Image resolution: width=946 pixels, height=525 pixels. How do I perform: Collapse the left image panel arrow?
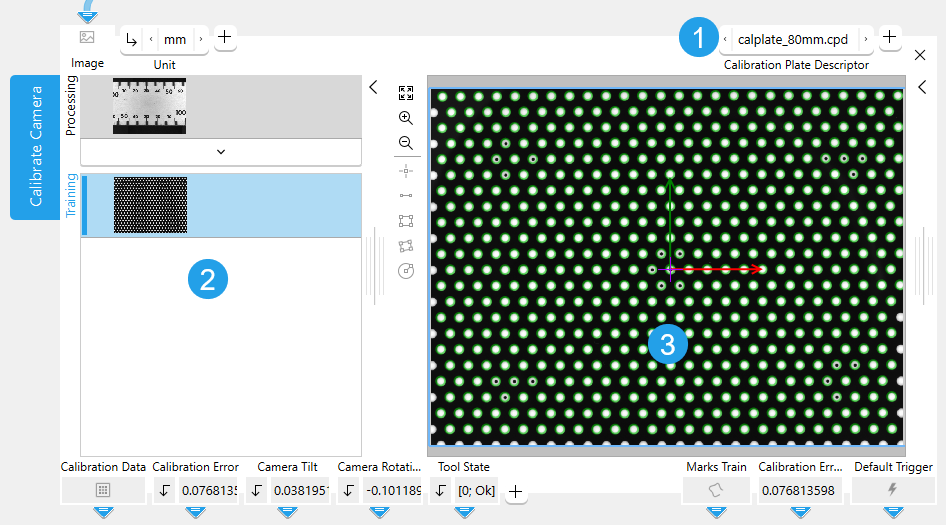coord(373,87)
